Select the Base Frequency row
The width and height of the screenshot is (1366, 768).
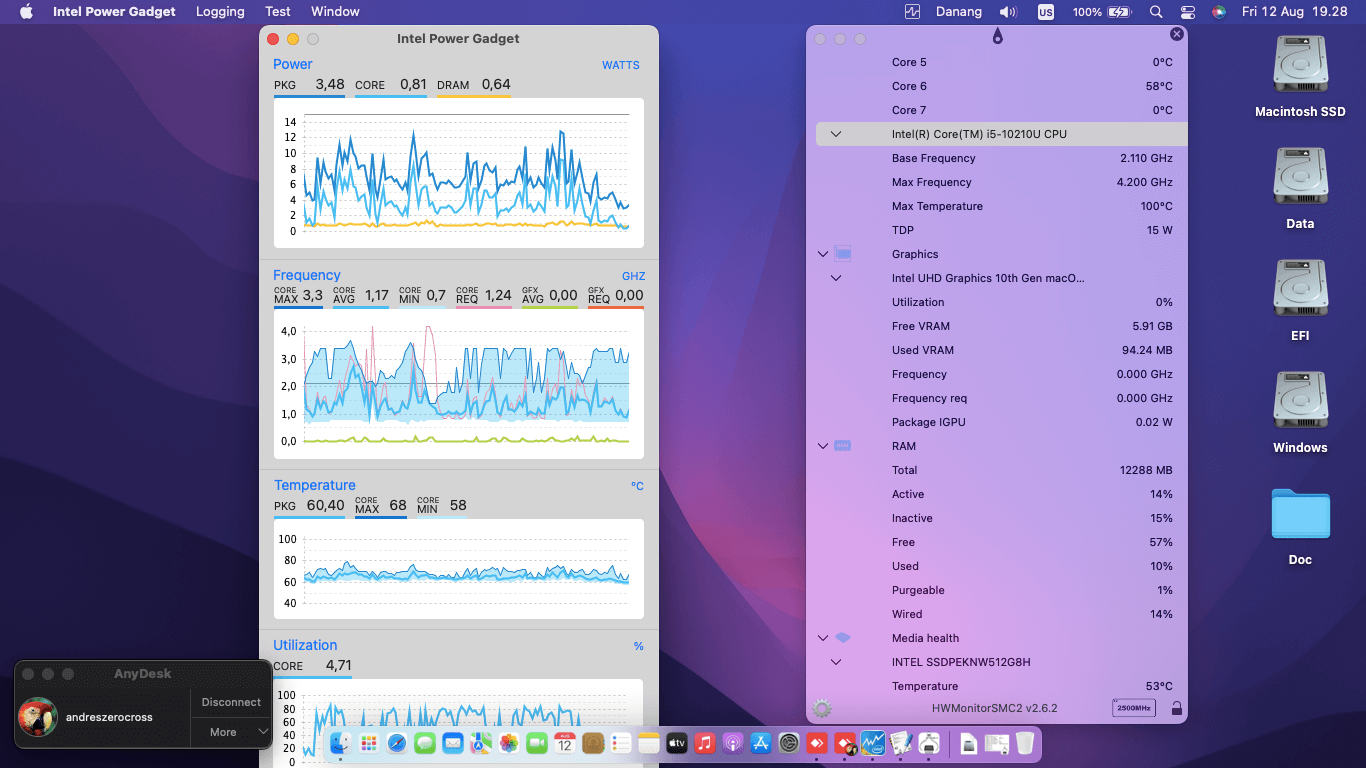click(x=1001, y=158)
